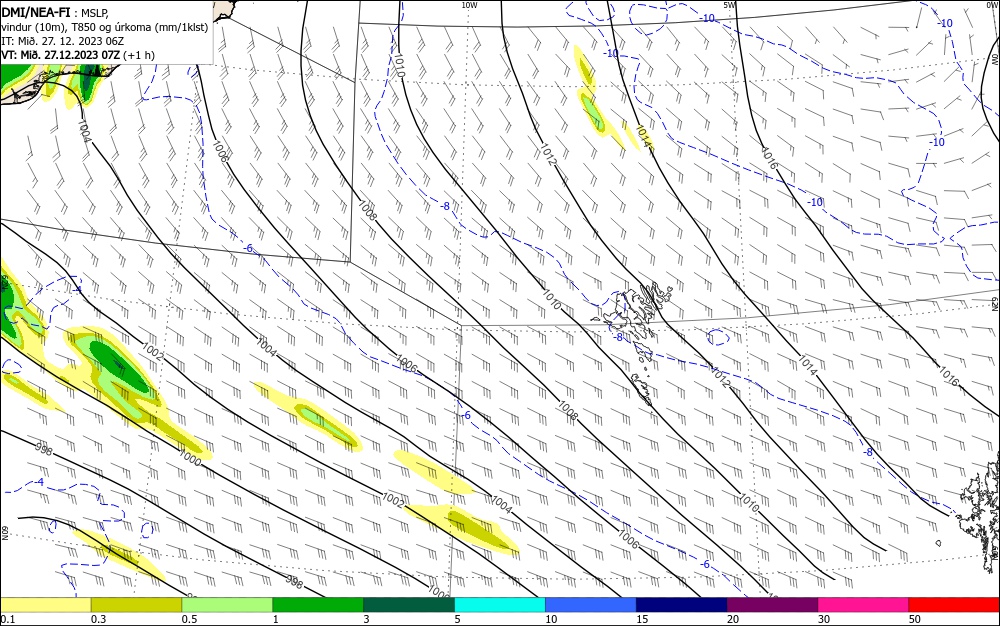The image size is (1000, 626).
Task: Select legend value "1" under the scale
Action: [x=276, y=619]
